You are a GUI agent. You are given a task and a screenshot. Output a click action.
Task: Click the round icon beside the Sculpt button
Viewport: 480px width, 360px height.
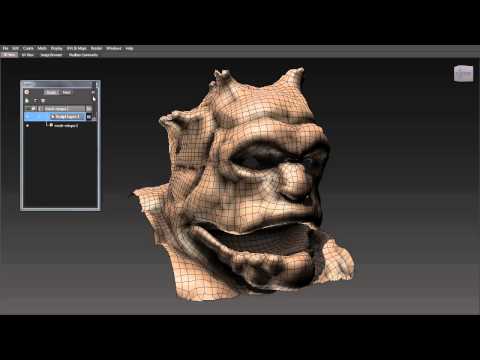27,92
